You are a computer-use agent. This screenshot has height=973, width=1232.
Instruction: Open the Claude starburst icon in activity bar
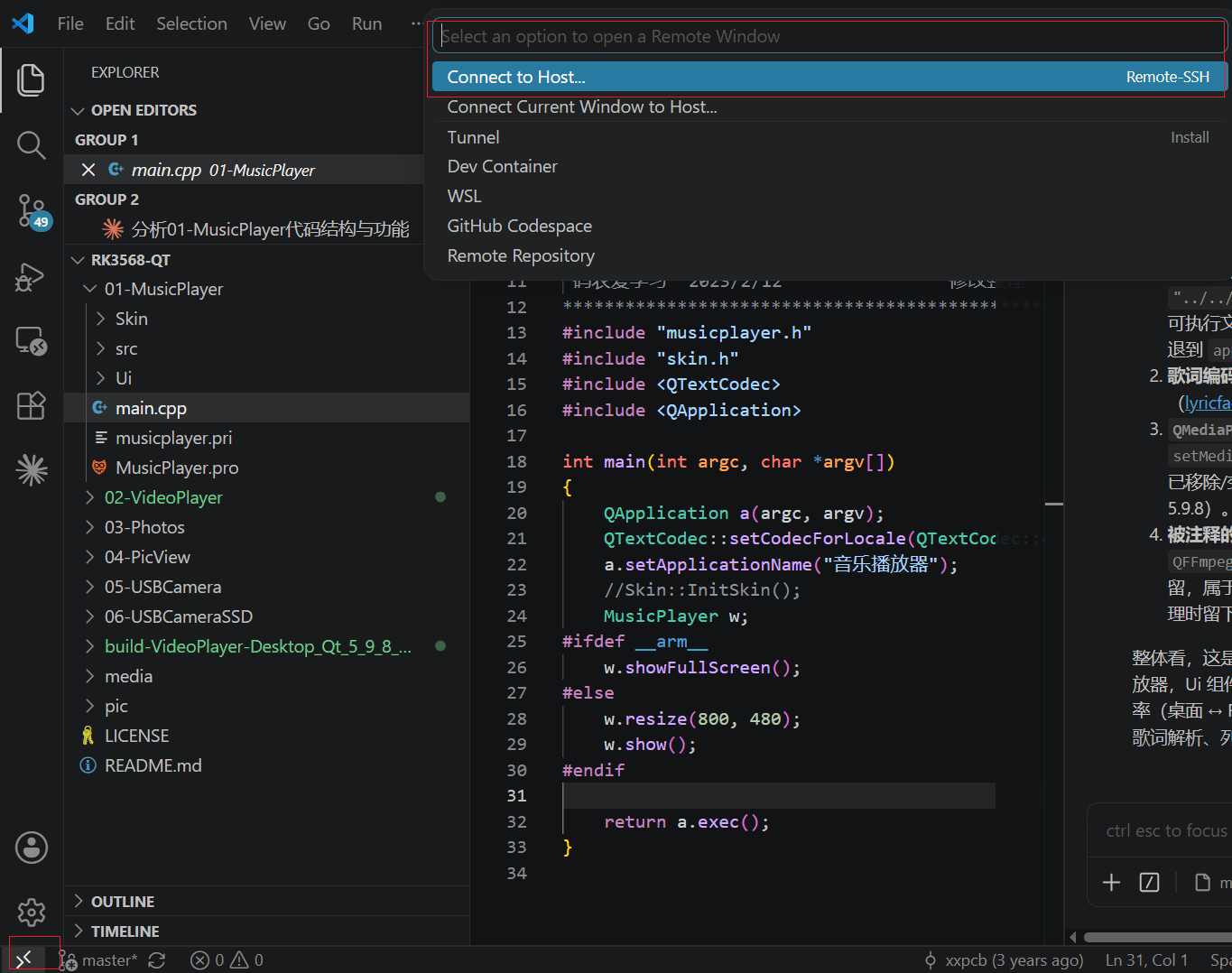pos(31,469)
